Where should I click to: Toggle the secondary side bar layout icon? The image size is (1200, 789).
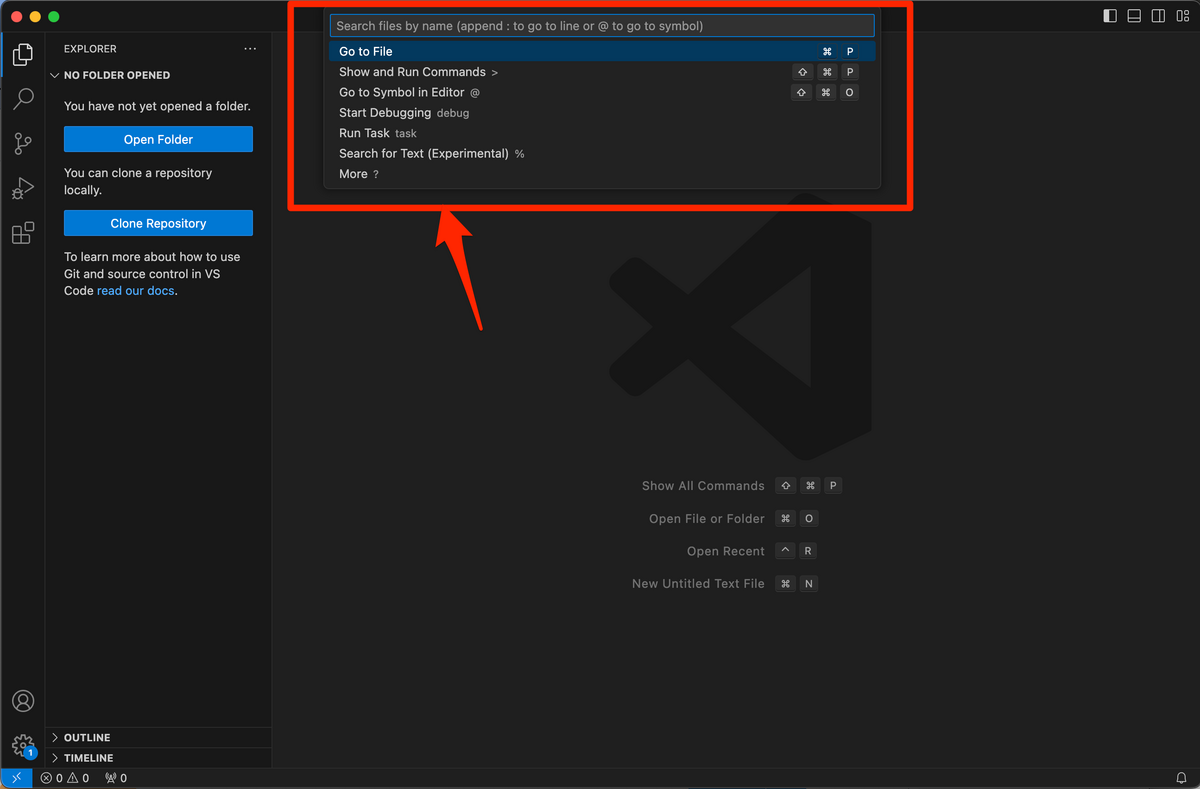pyautogui.click(x=1158, y=16)
